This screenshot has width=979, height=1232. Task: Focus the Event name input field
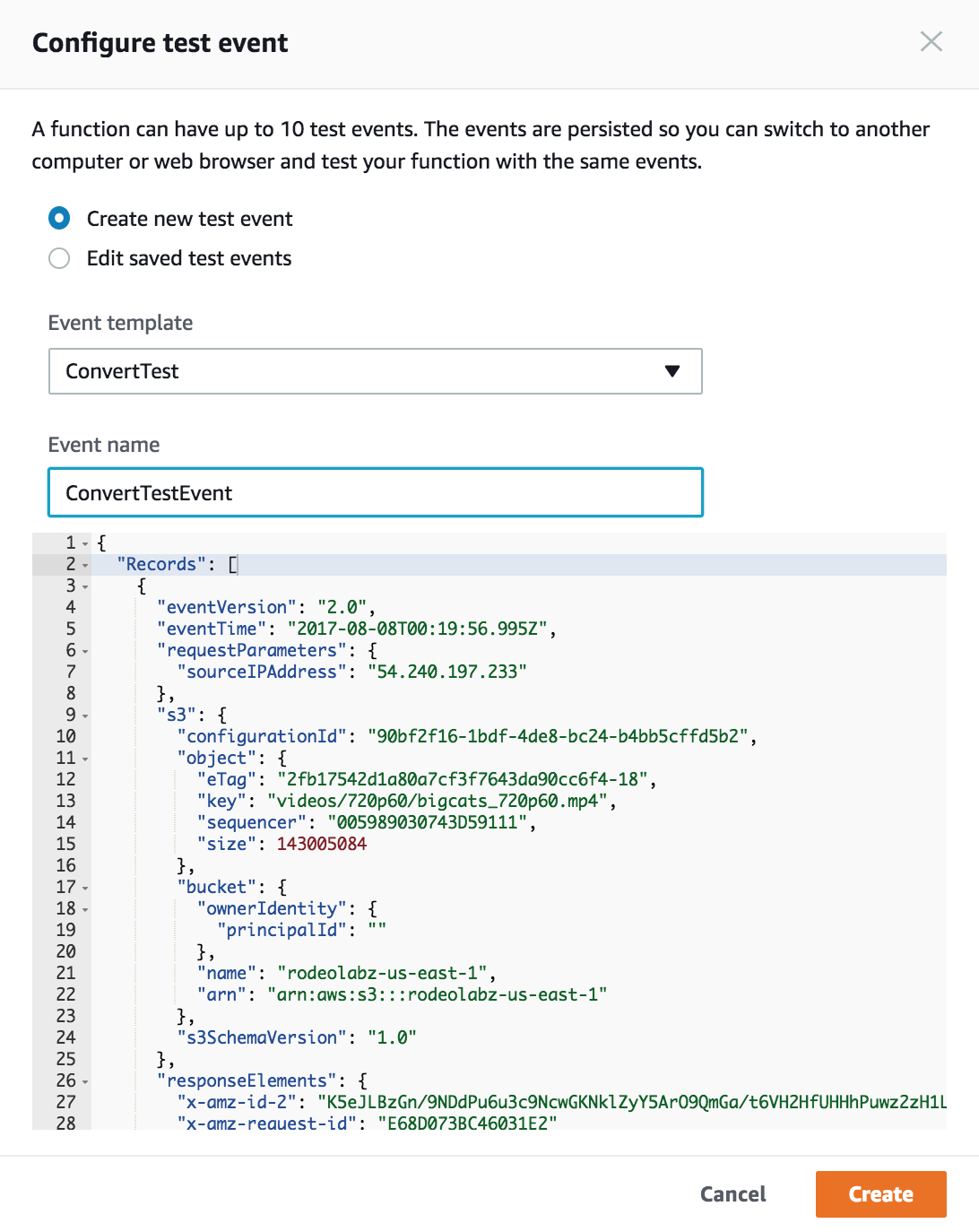tap(375, 492)
